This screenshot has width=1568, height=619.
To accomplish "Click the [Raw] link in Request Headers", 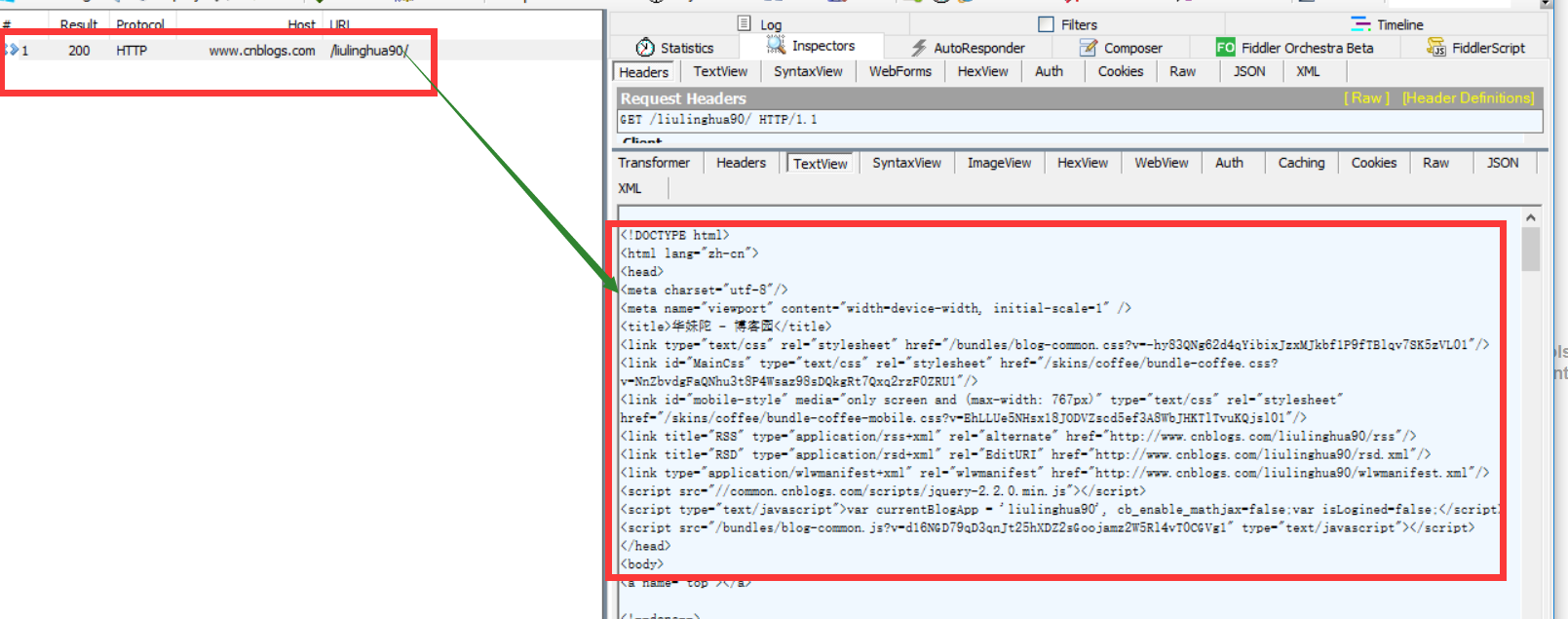I will [x=1366, y=97].
